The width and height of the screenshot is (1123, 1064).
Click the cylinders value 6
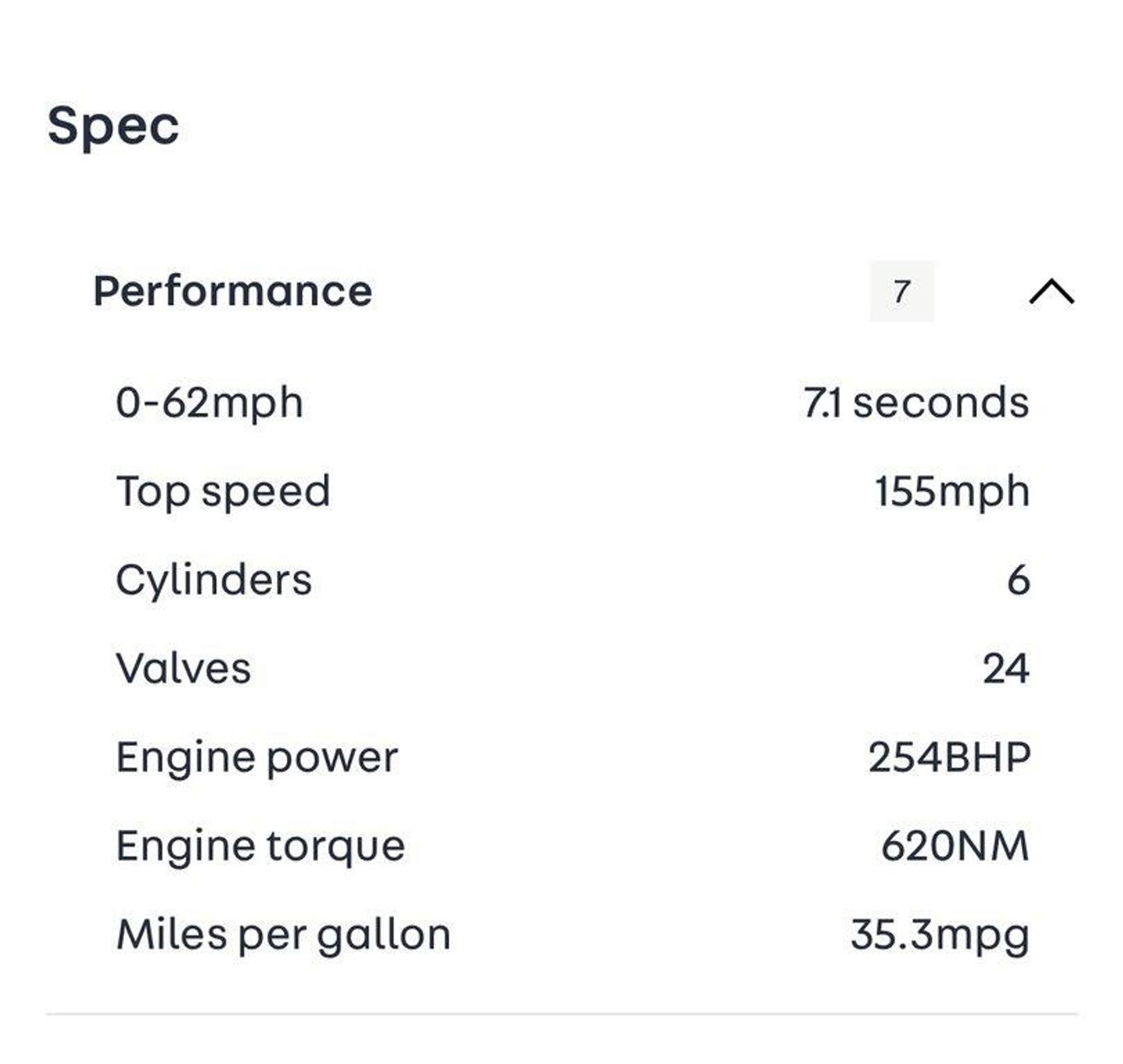pos(1018,580)
